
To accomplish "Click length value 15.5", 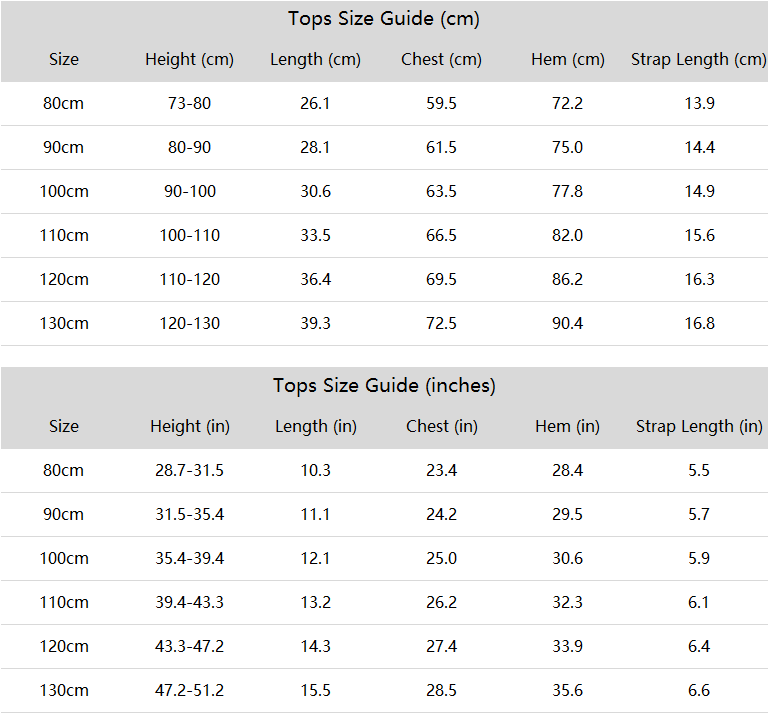I will click(315, 690).
